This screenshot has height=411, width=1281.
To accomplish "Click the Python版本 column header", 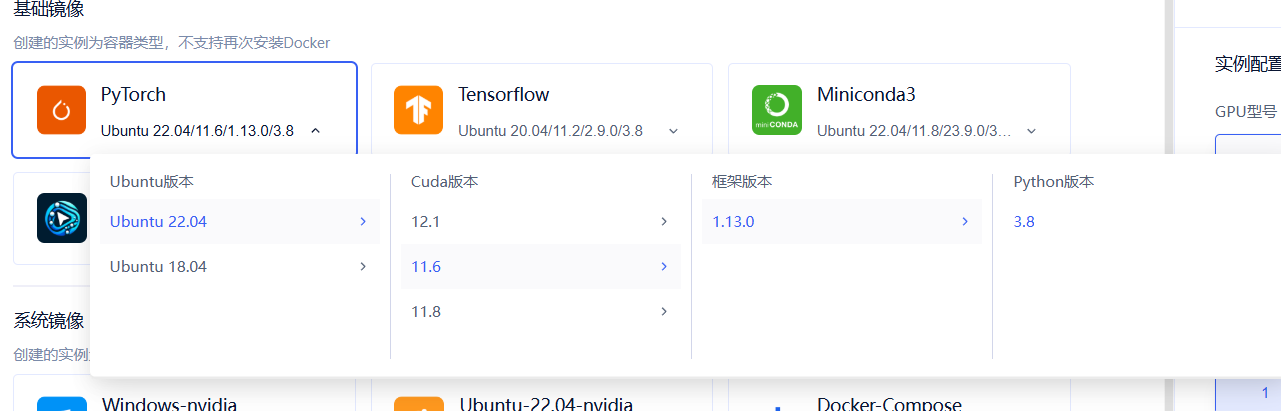I will (x=1053, y=182).
